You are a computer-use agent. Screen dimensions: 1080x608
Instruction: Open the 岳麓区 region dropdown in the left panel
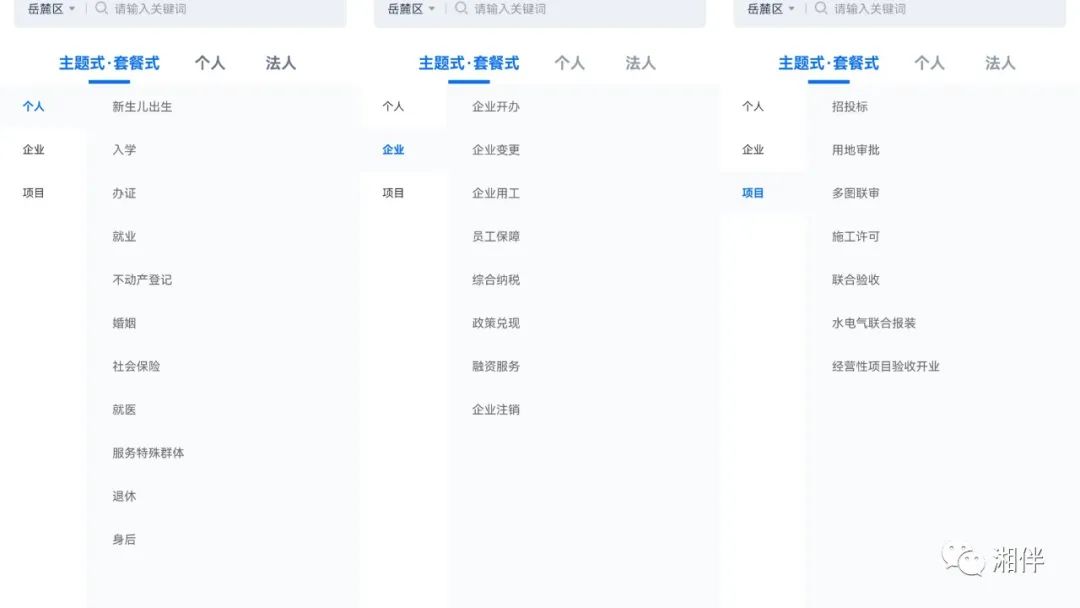pyautogui.click(x=48, y=9)
